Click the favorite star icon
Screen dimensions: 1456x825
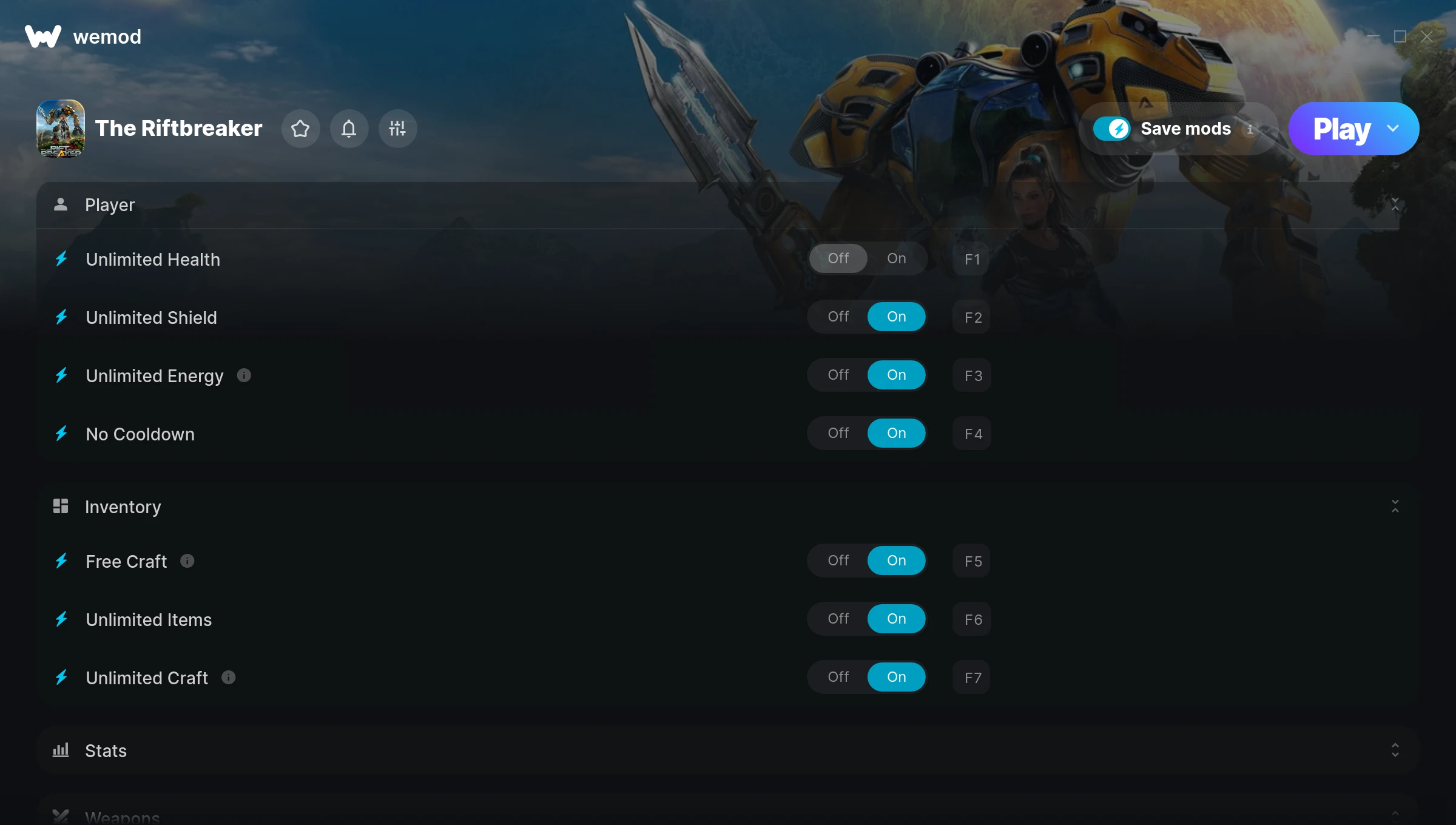click(x=300, y=129)
